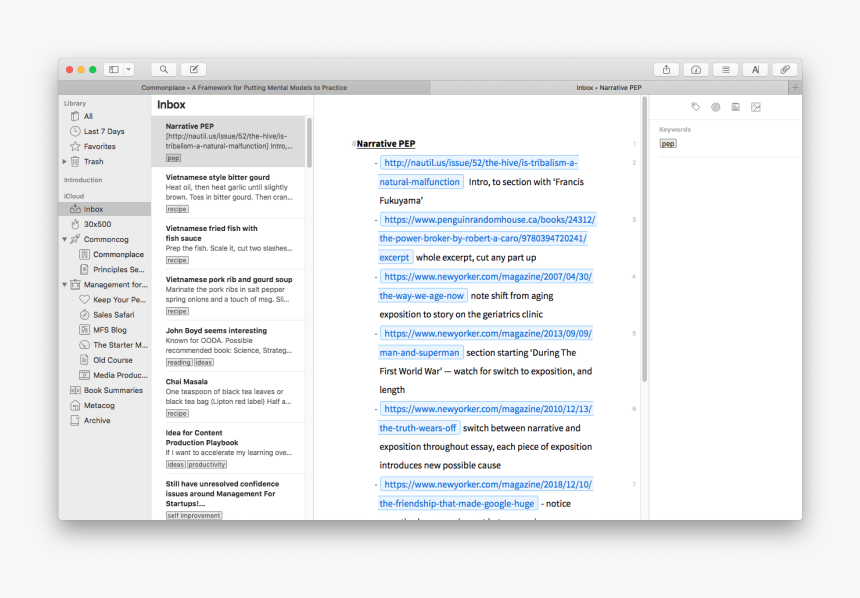Viewport: 860px width, 598px height.
Task: Select the Introduction section label
Action: [x=83, y=180]
